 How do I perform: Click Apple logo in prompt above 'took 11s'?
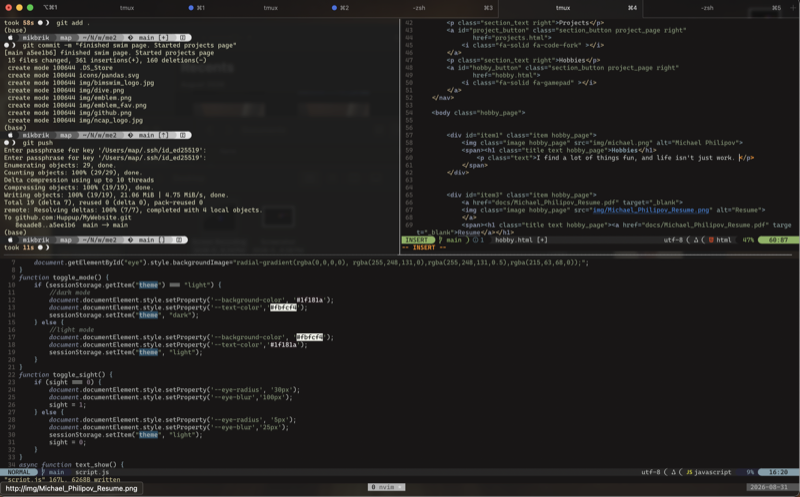tap(10, 240)
